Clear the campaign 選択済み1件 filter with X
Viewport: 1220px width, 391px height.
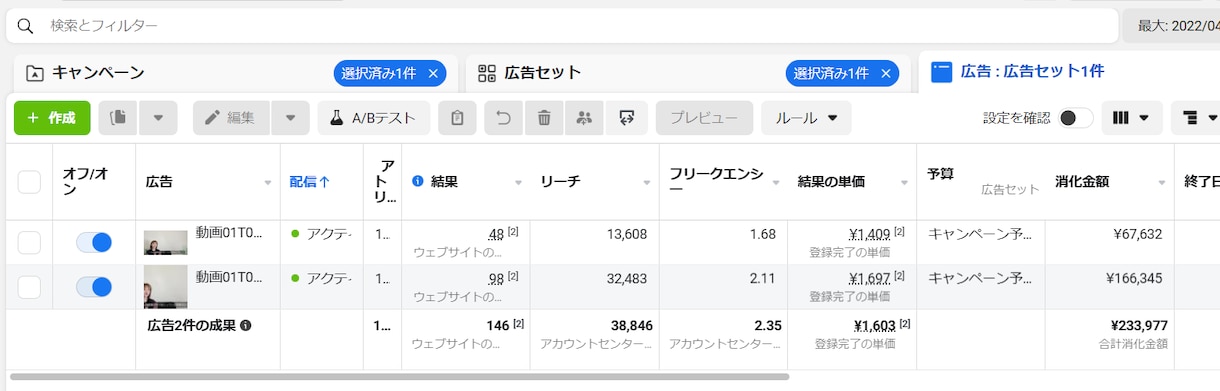coord(433,73)
